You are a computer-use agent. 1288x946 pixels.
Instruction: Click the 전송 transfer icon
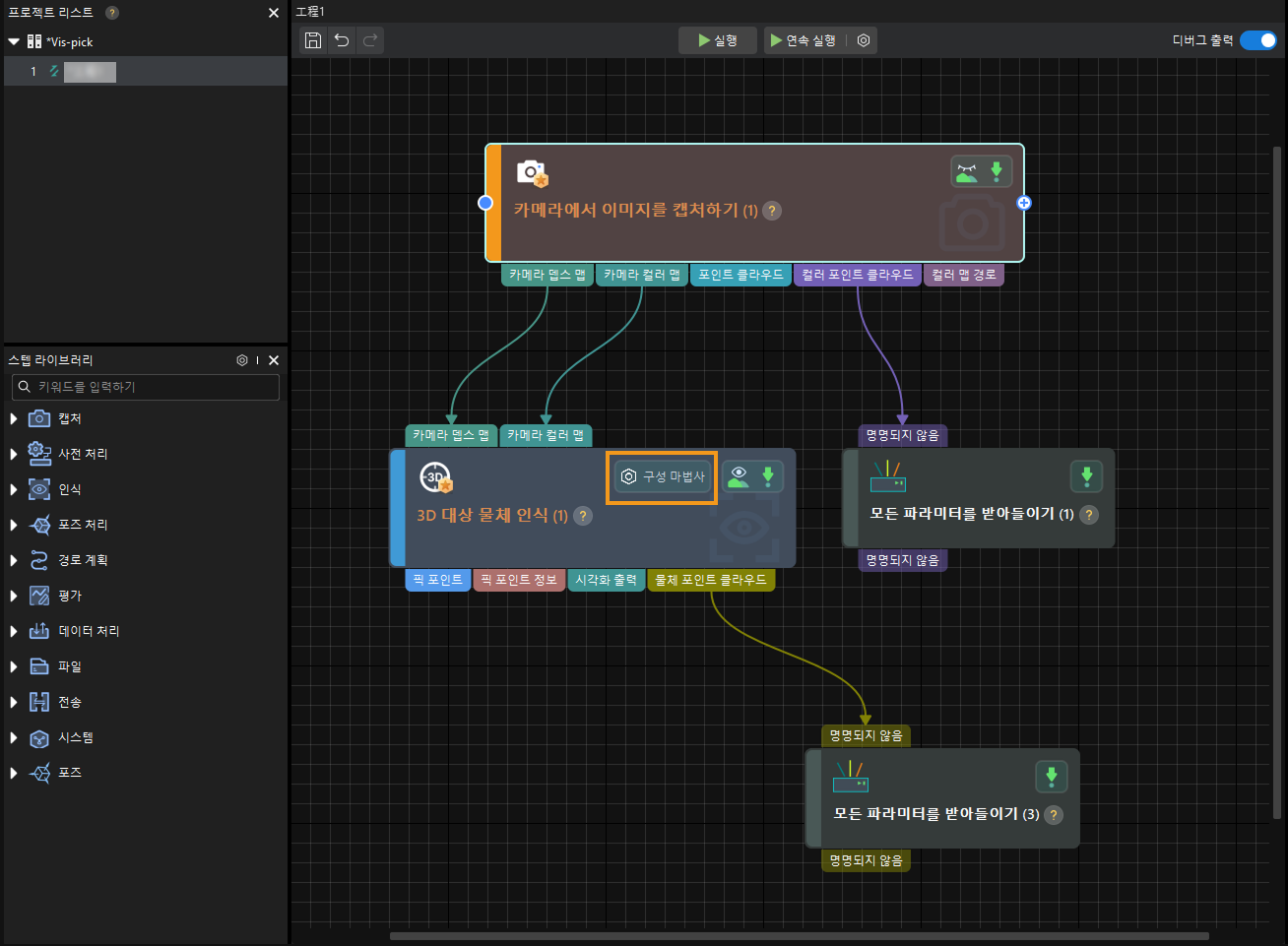[39, 702]
